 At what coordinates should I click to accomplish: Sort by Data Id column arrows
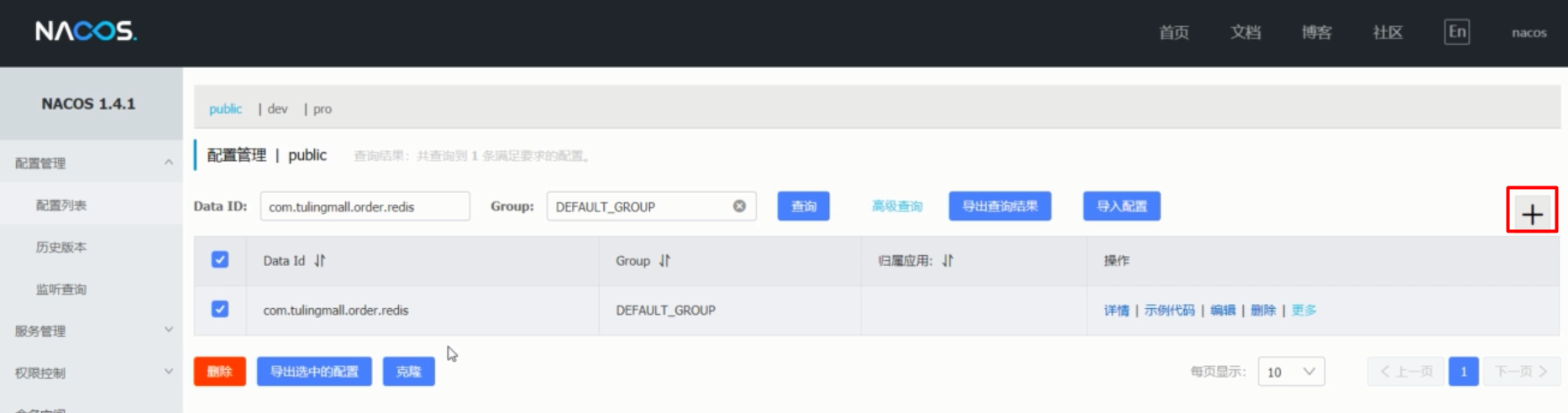point(320,261)
